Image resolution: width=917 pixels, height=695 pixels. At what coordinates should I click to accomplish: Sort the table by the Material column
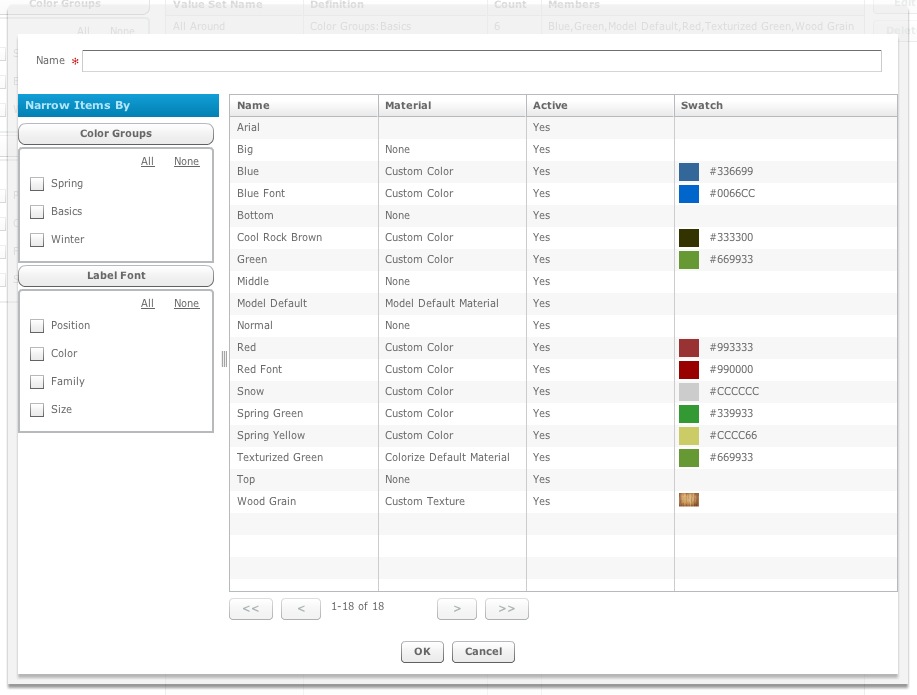[x=403, y=105]
